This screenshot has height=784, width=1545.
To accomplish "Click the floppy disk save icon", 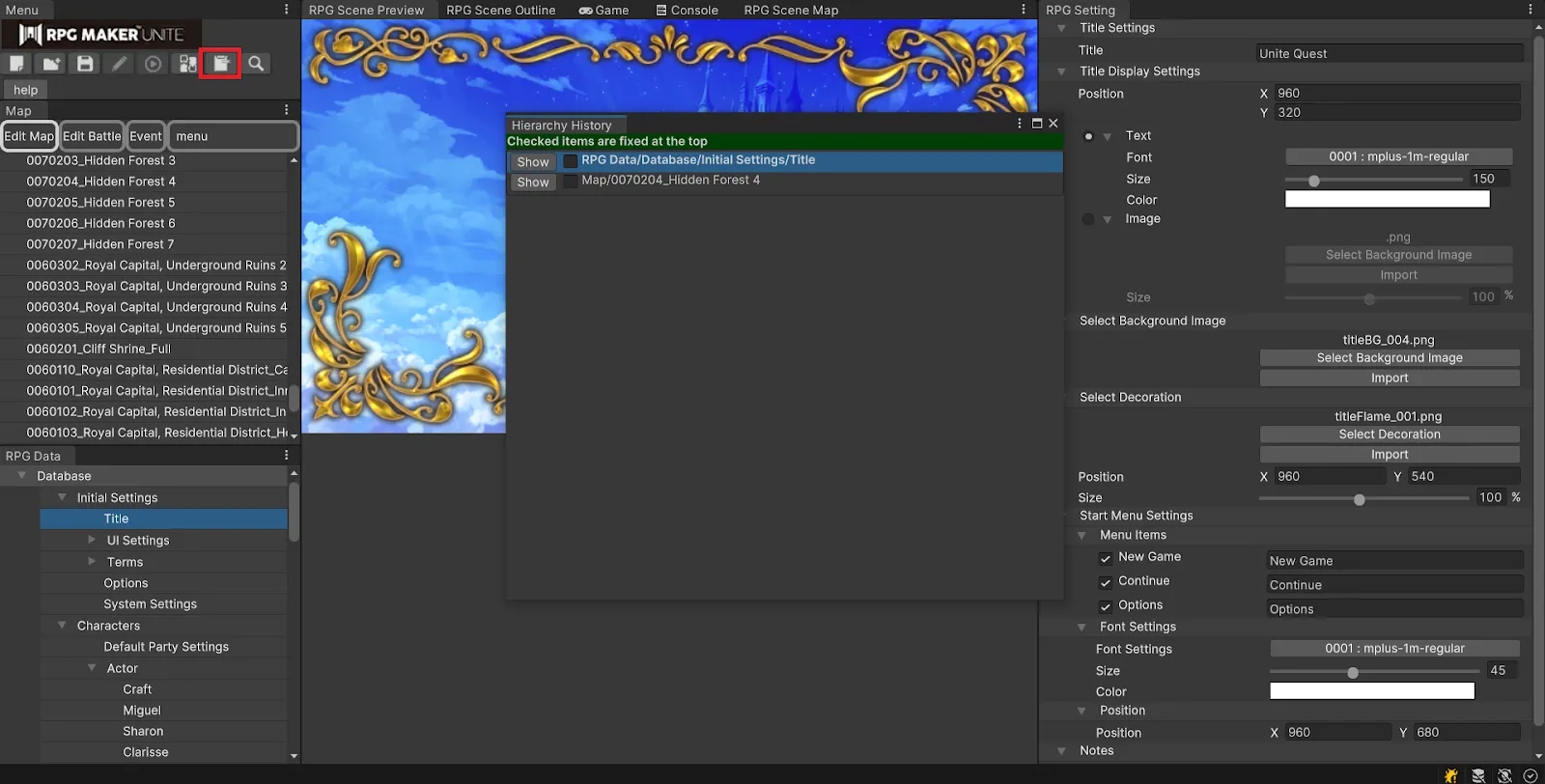I will pos(85,64).
